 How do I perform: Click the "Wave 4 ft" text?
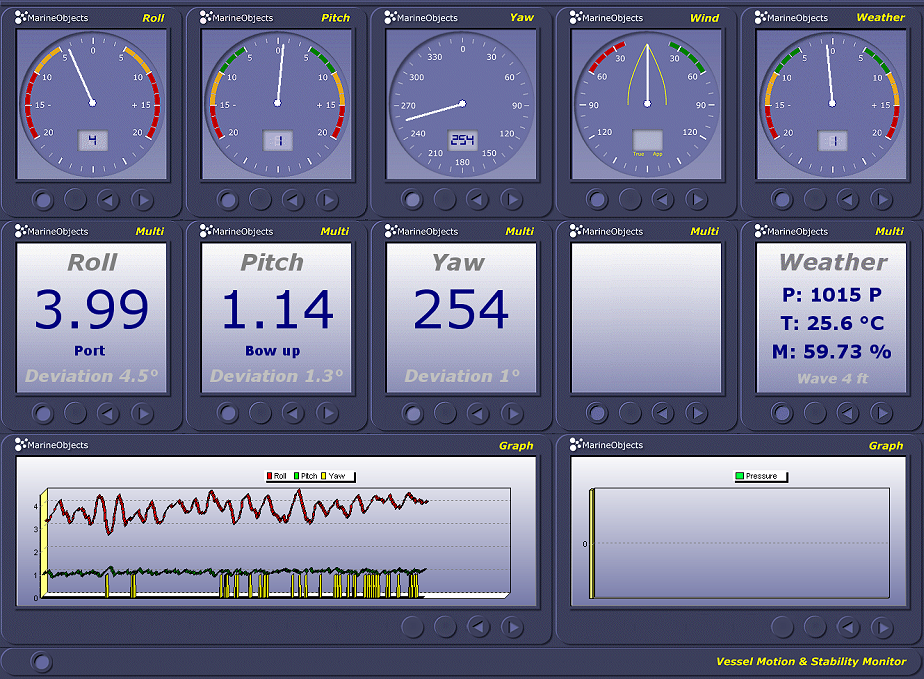(833, 378)
